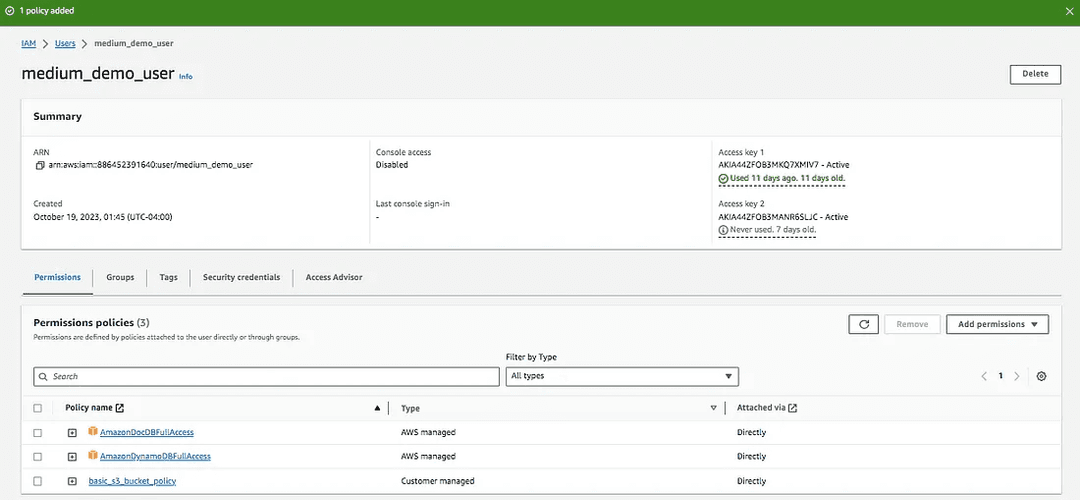1080x500 pixels.
Task: Click the '1 policy added' banner text
Action: pos(47,11)
